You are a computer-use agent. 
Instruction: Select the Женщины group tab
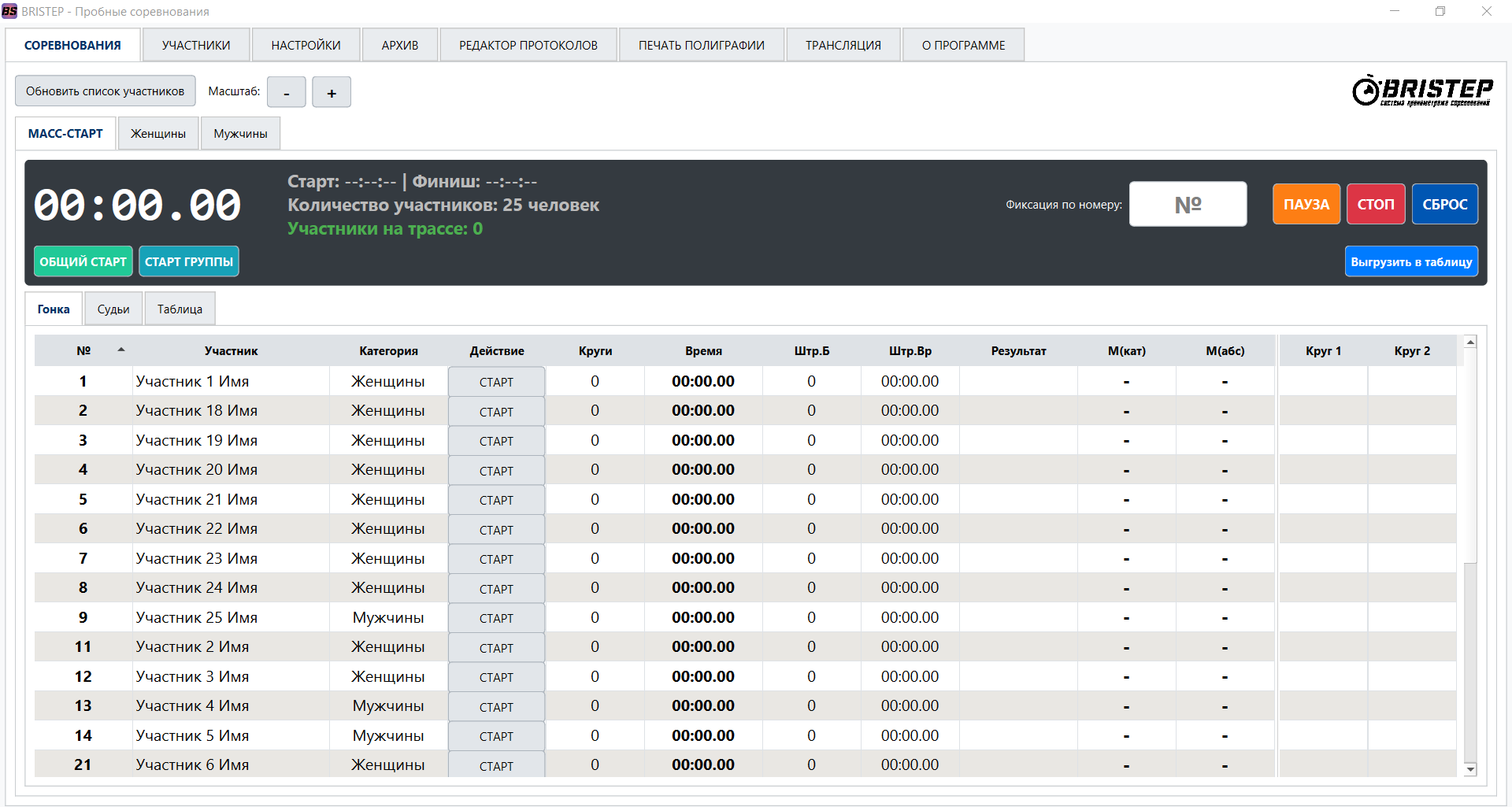pos(157,133)
